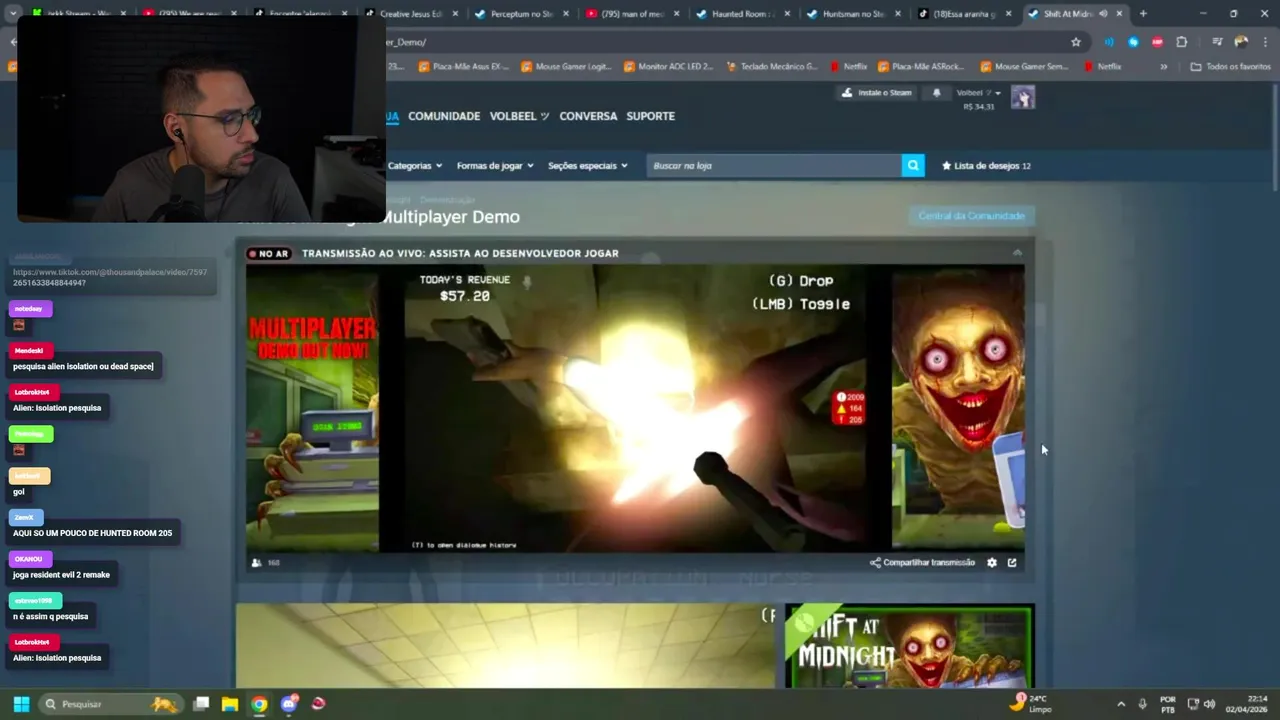Expand hidden system tray icons
Screen dimensions: 1280x720
1120,704
